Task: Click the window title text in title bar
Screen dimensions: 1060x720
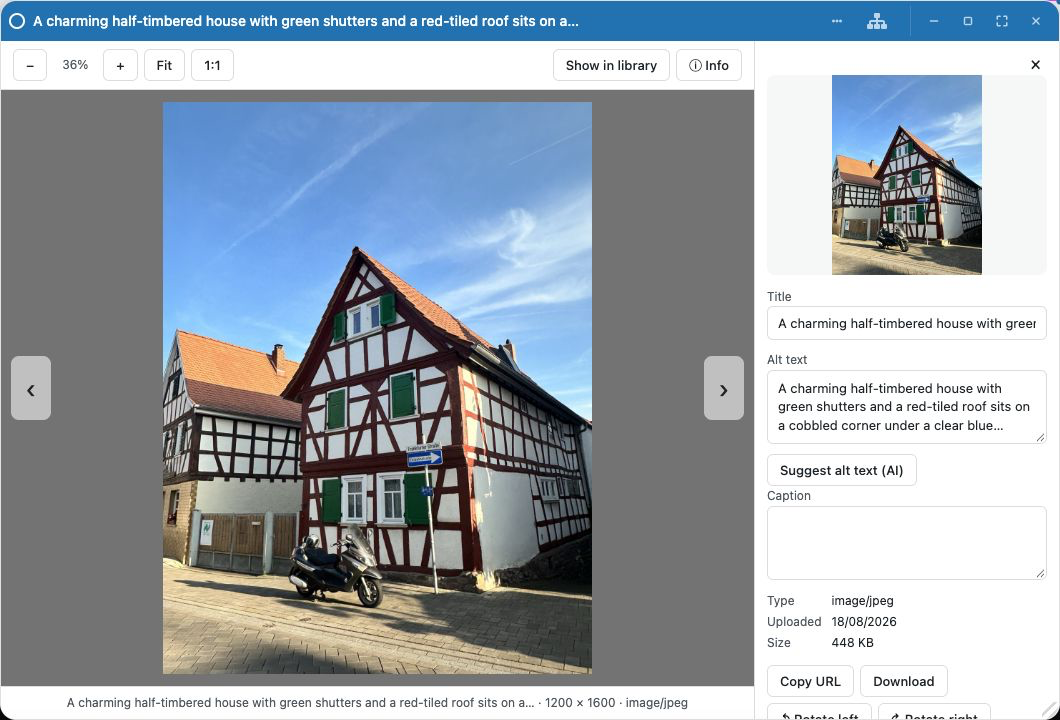Action: tap(306, 21)
